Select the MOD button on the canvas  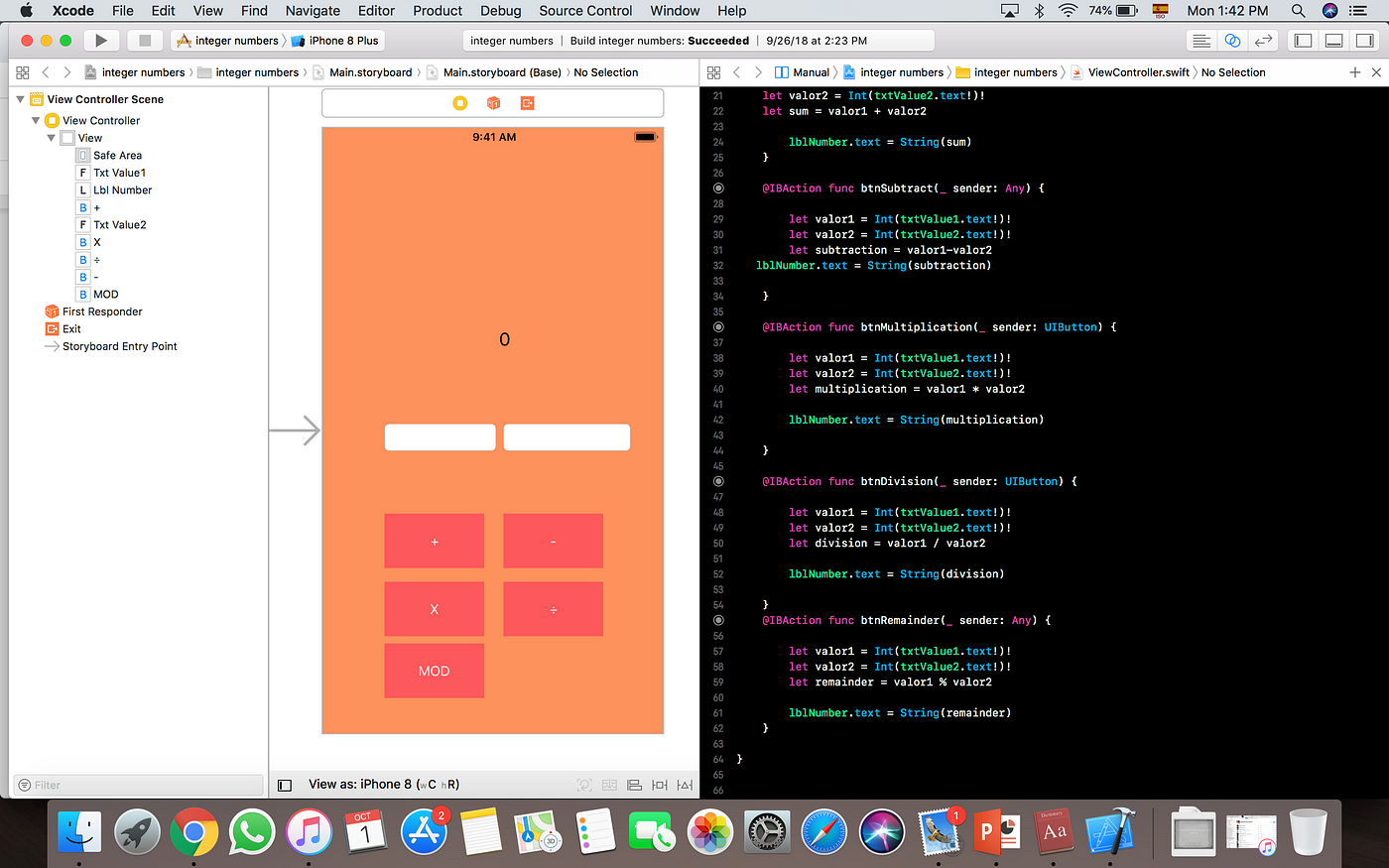[435, 671]
